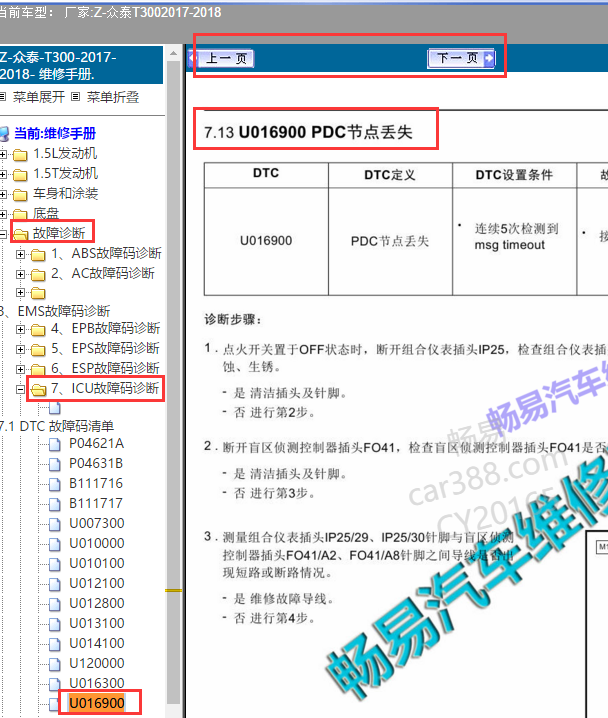
Task: Open the U014100 fault code page
Action: (97, 643)
